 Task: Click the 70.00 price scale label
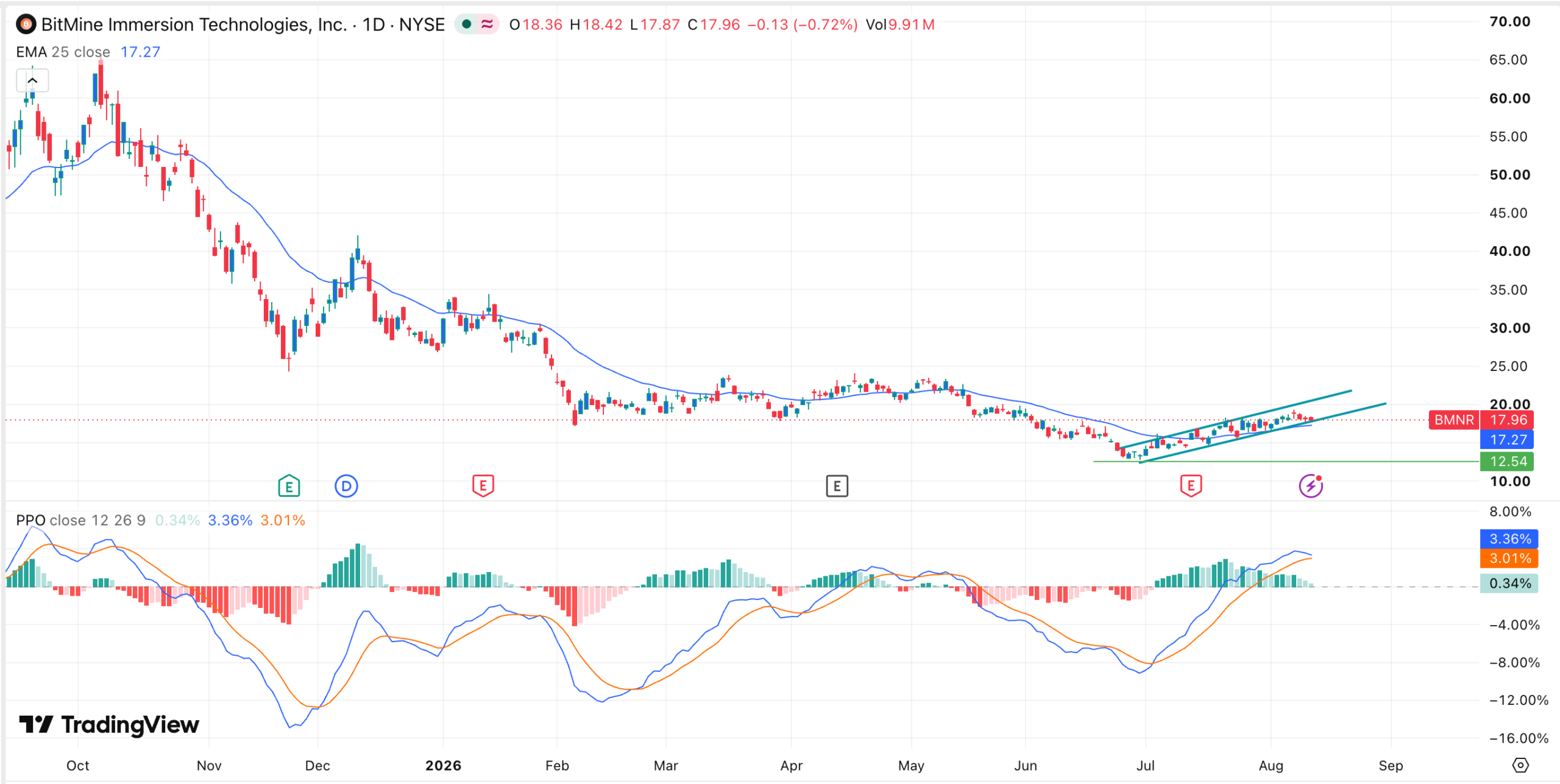point(1509,21)
